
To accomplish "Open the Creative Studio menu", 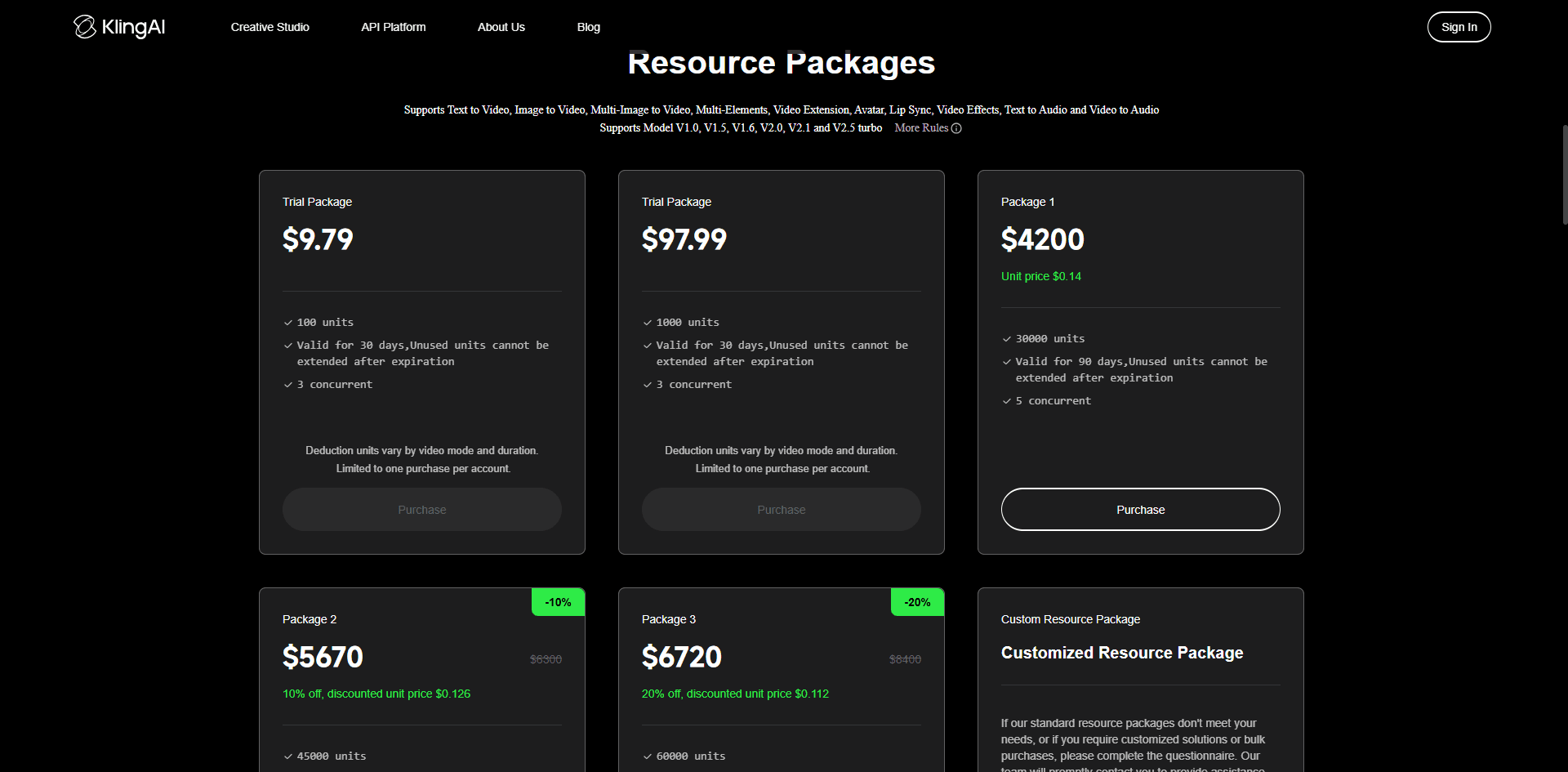I will 269,27.
